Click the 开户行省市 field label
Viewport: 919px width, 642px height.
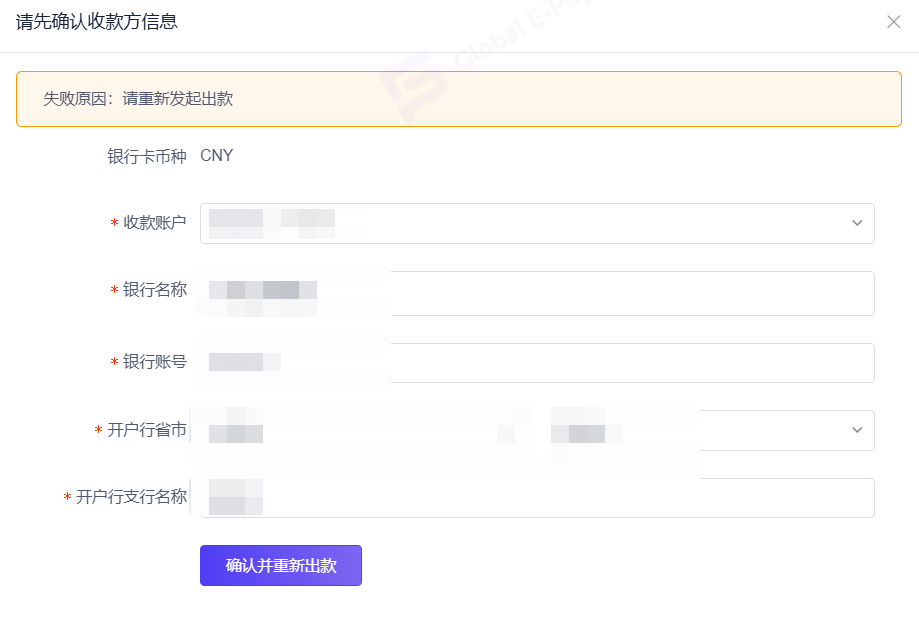pos(147,430)
